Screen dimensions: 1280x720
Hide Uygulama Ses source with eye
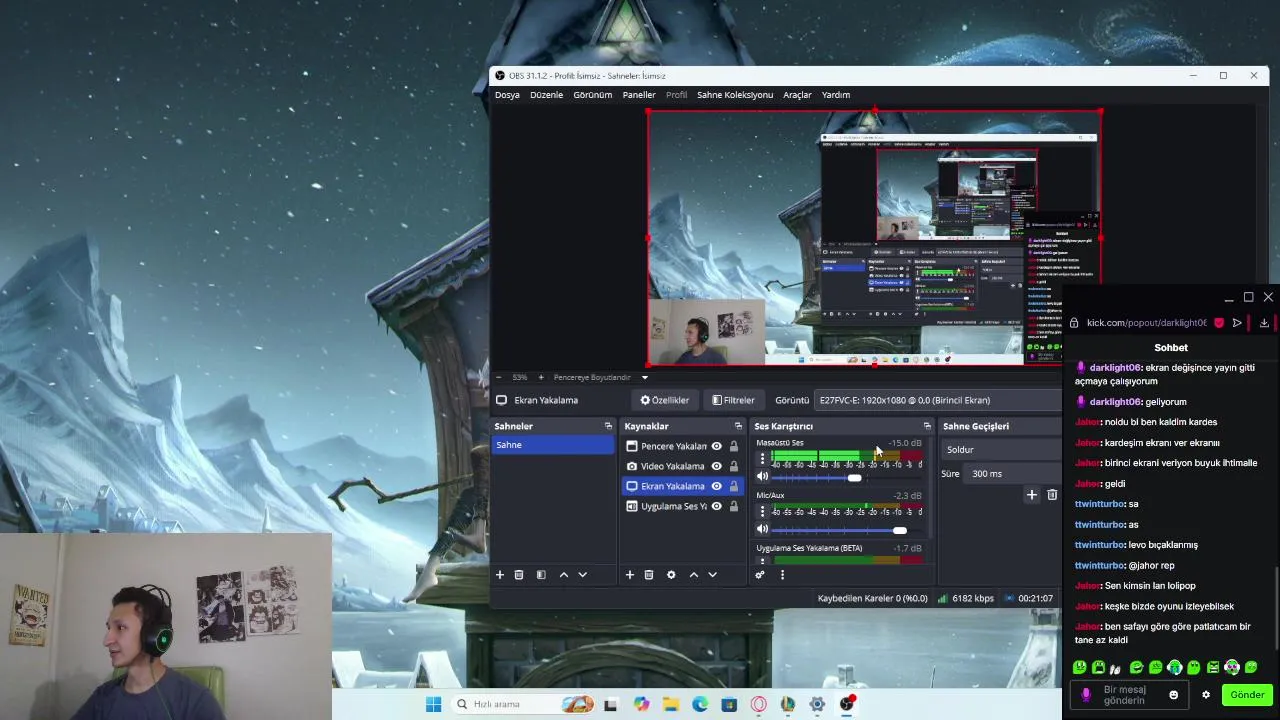point(716,506)
